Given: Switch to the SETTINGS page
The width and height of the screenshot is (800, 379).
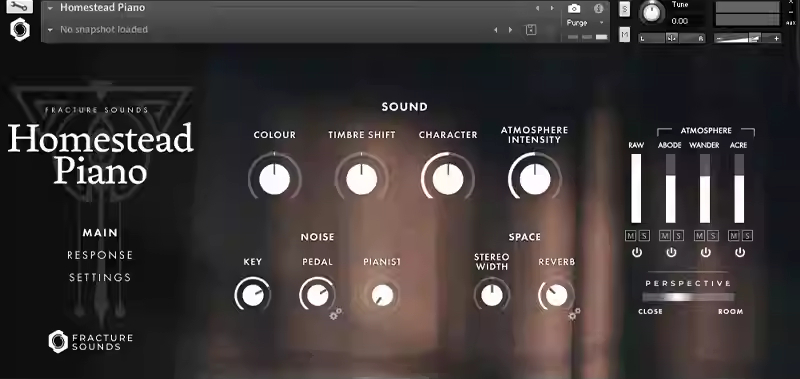Looking at the screenshot, I should 100,277.
